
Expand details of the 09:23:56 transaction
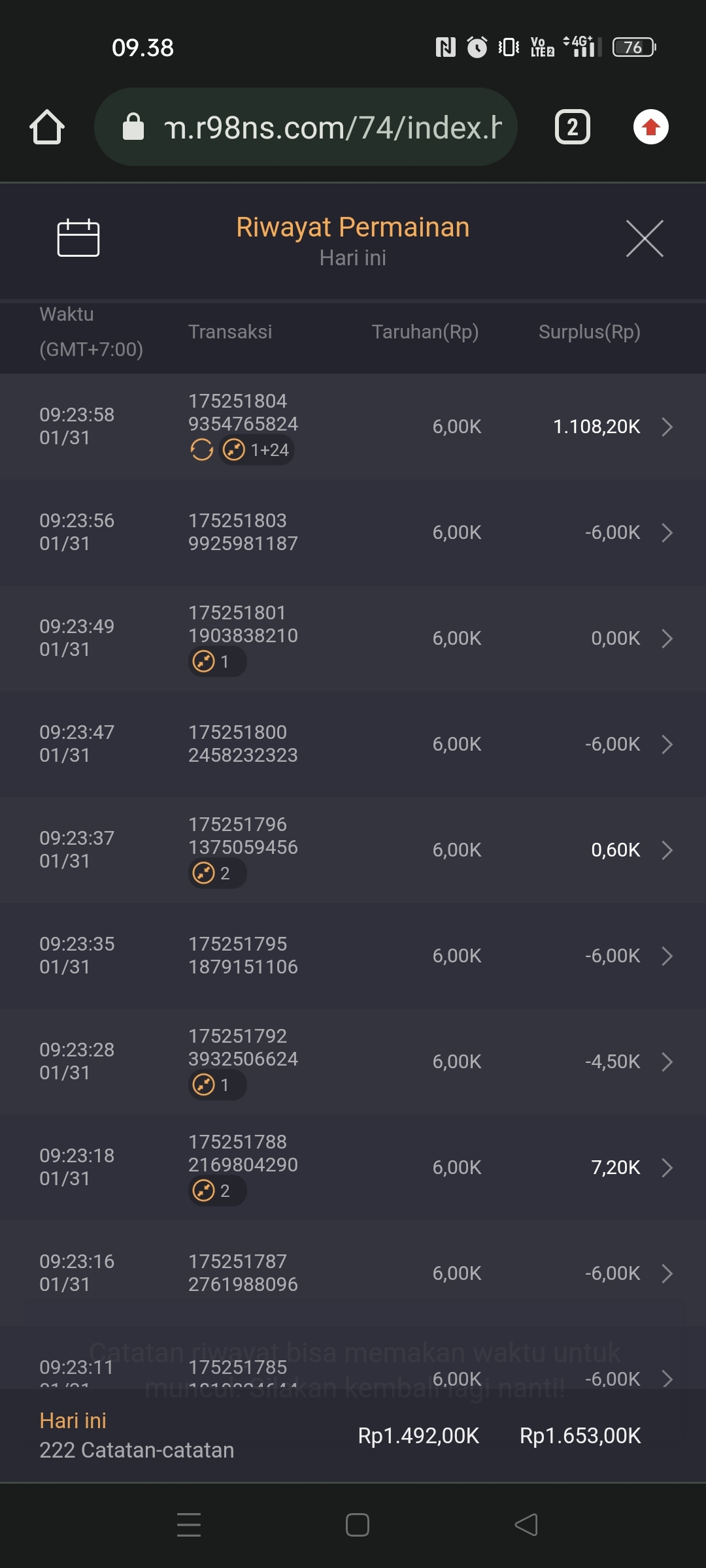pos(667,532)
